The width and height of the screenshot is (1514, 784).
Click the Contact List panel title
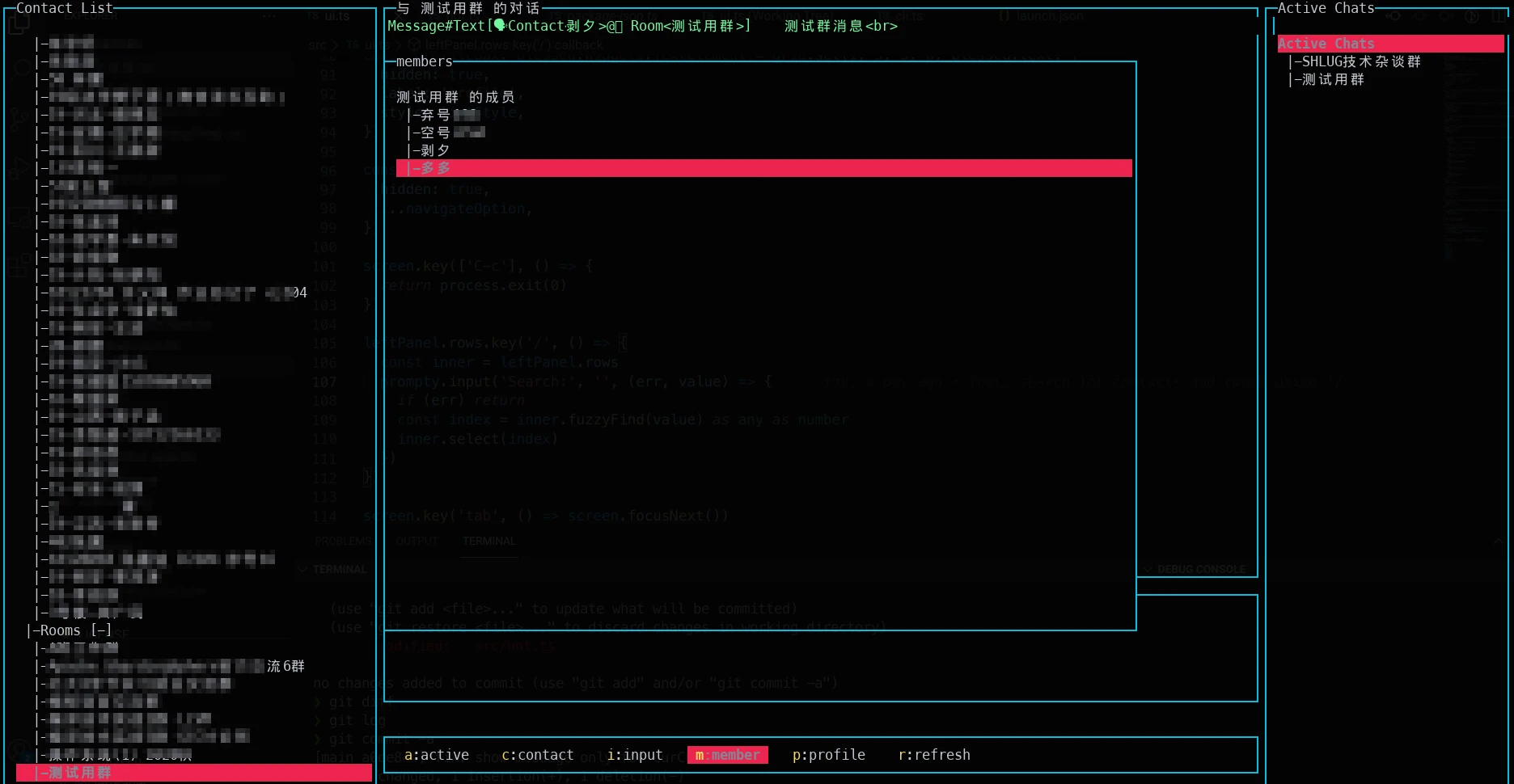click(x=65, y=8)
